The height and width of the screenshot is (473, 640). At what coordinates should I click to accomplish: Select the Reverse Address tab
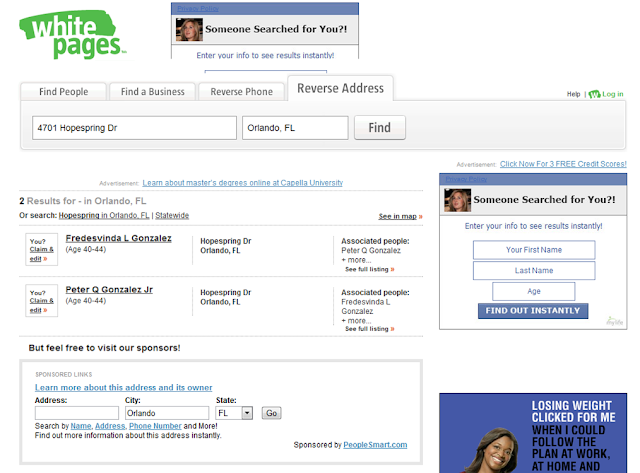[x=340, y=88]
